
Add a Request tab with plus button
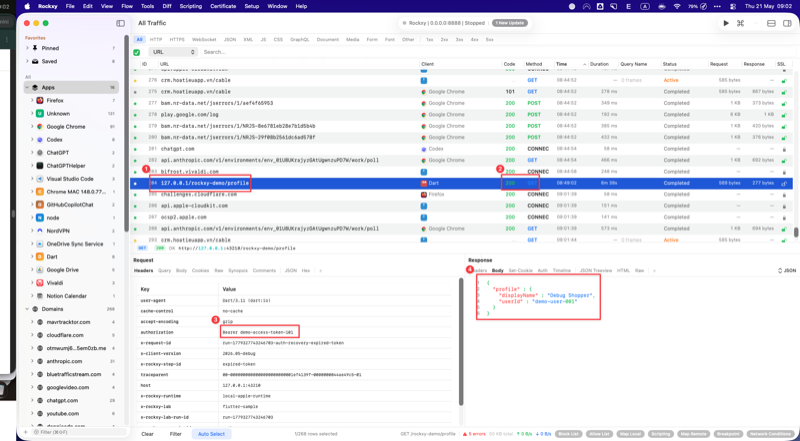320,271
